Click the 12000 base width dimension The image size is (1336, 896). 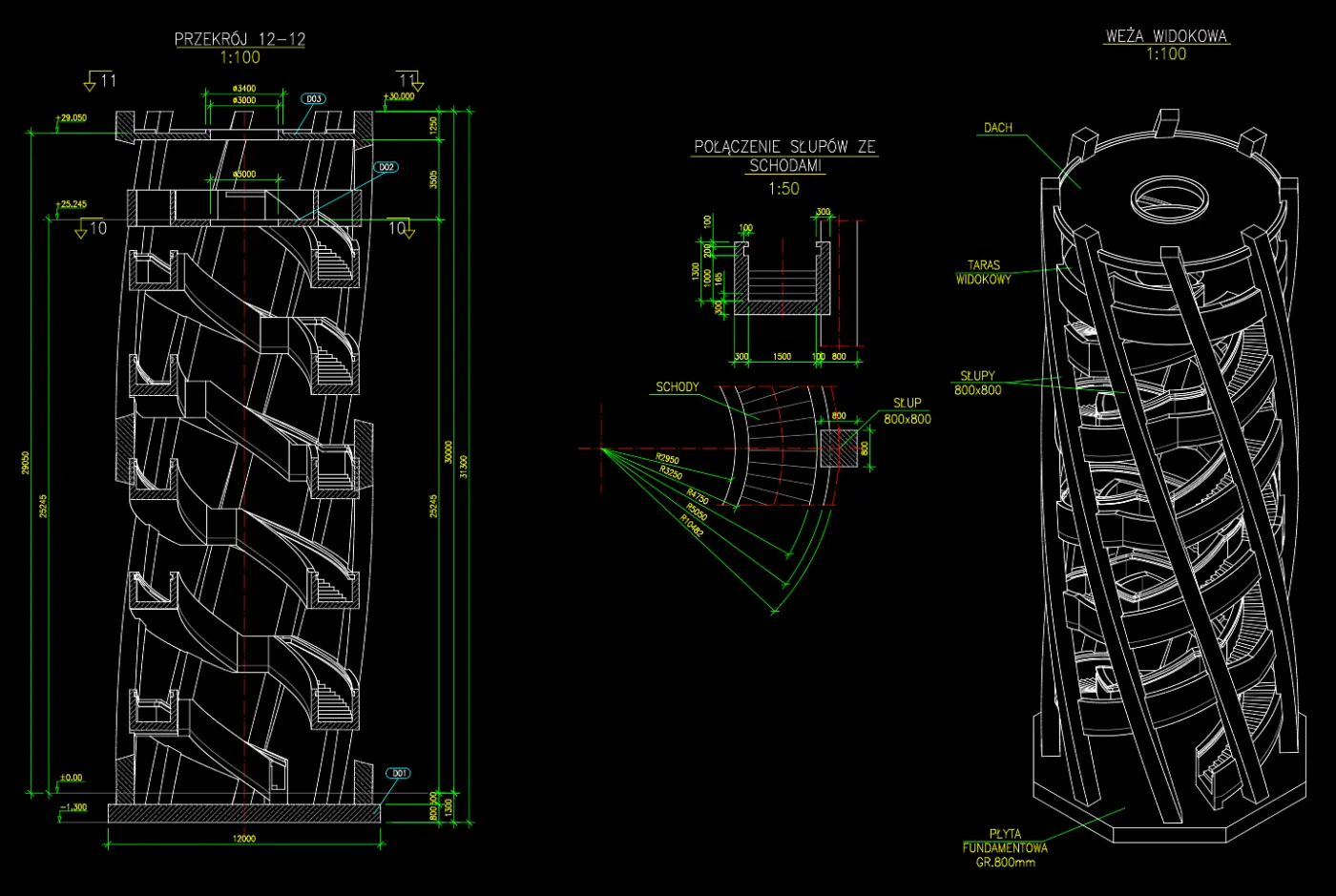click(243, 839)
